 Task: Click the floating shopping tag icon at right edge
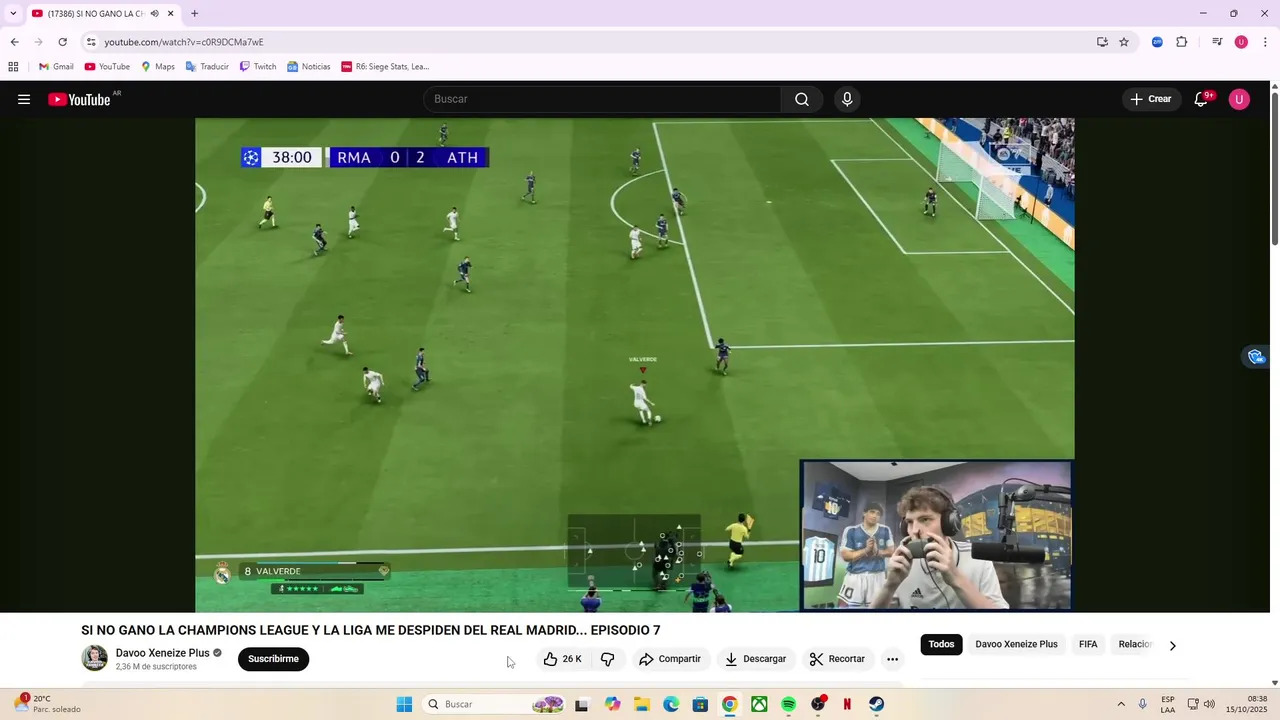point(1256,357)
